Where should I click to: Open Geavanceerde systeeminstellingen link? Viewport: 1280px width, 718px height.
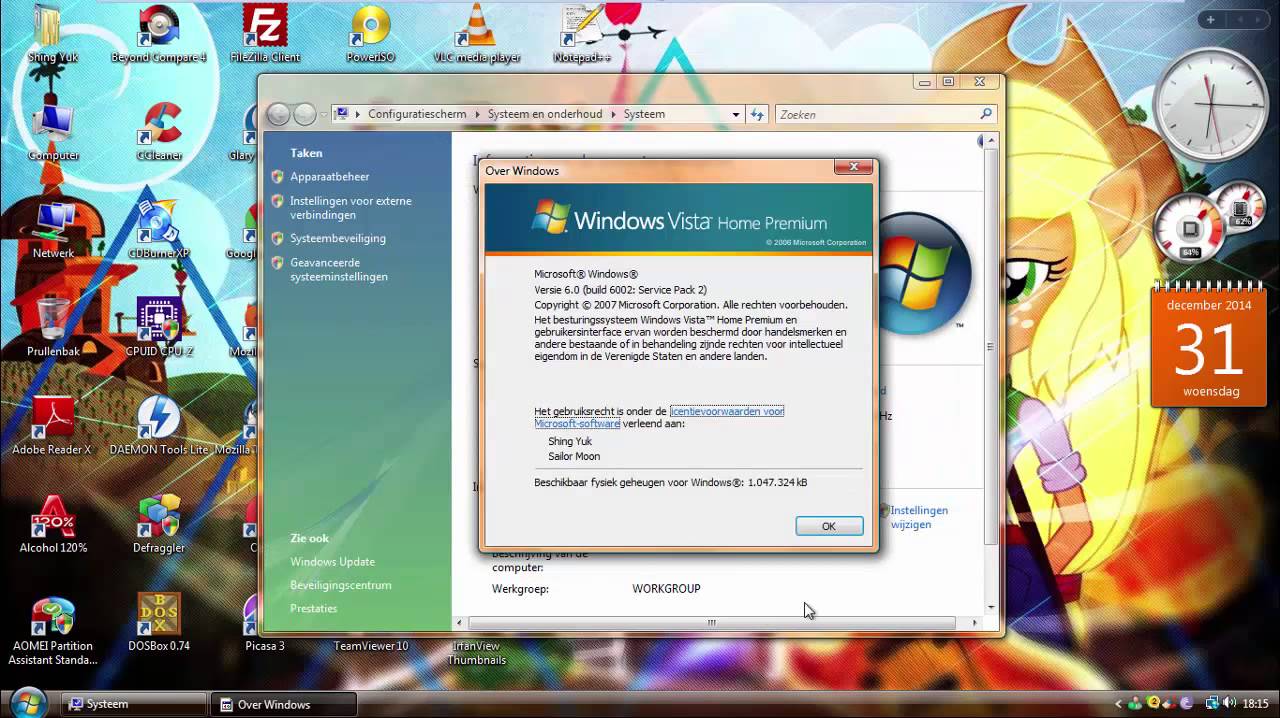(x=338, y=270)
